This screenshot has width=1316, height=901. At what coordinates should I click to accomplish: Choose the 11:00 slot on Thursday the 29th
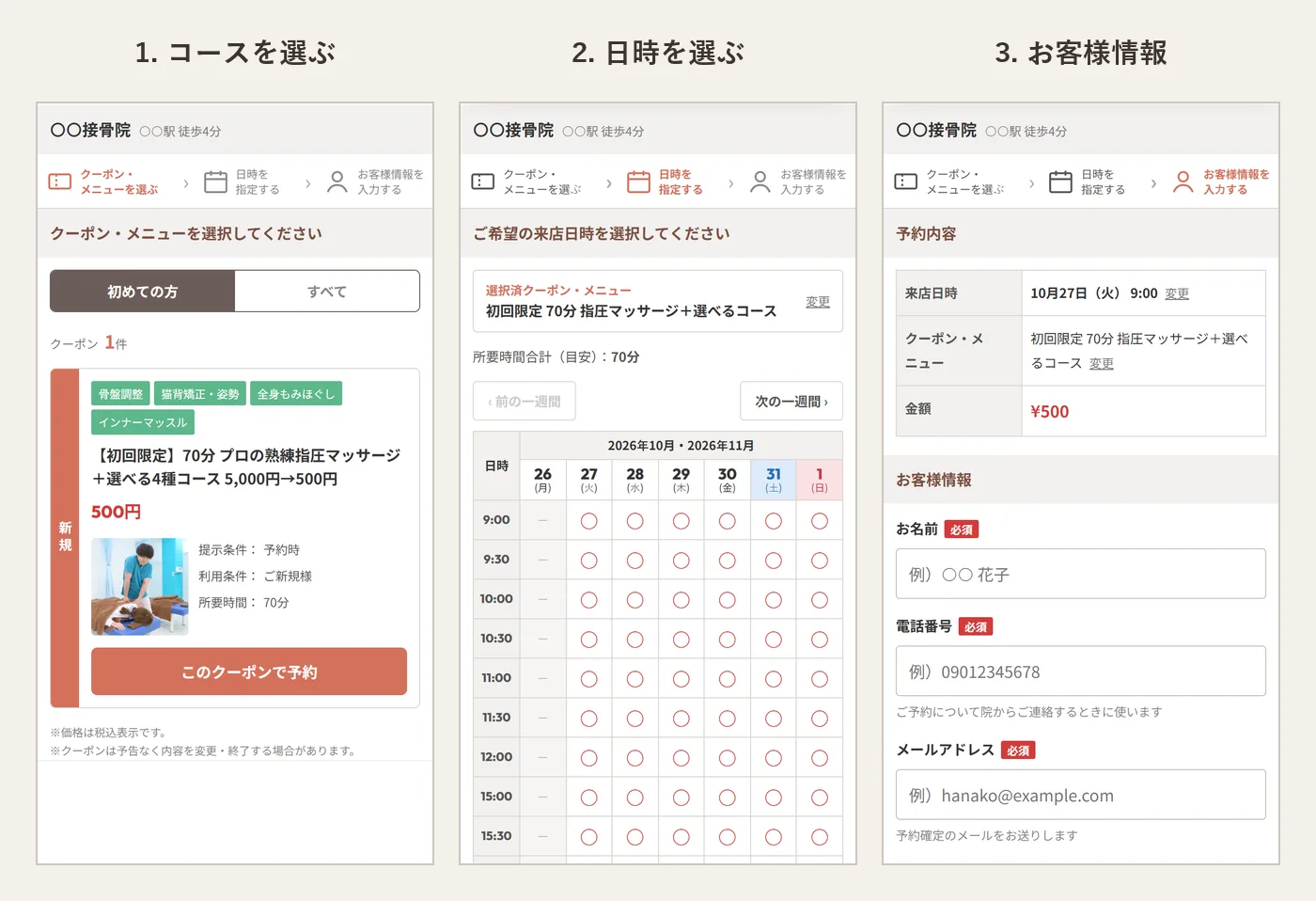(681, 679)
